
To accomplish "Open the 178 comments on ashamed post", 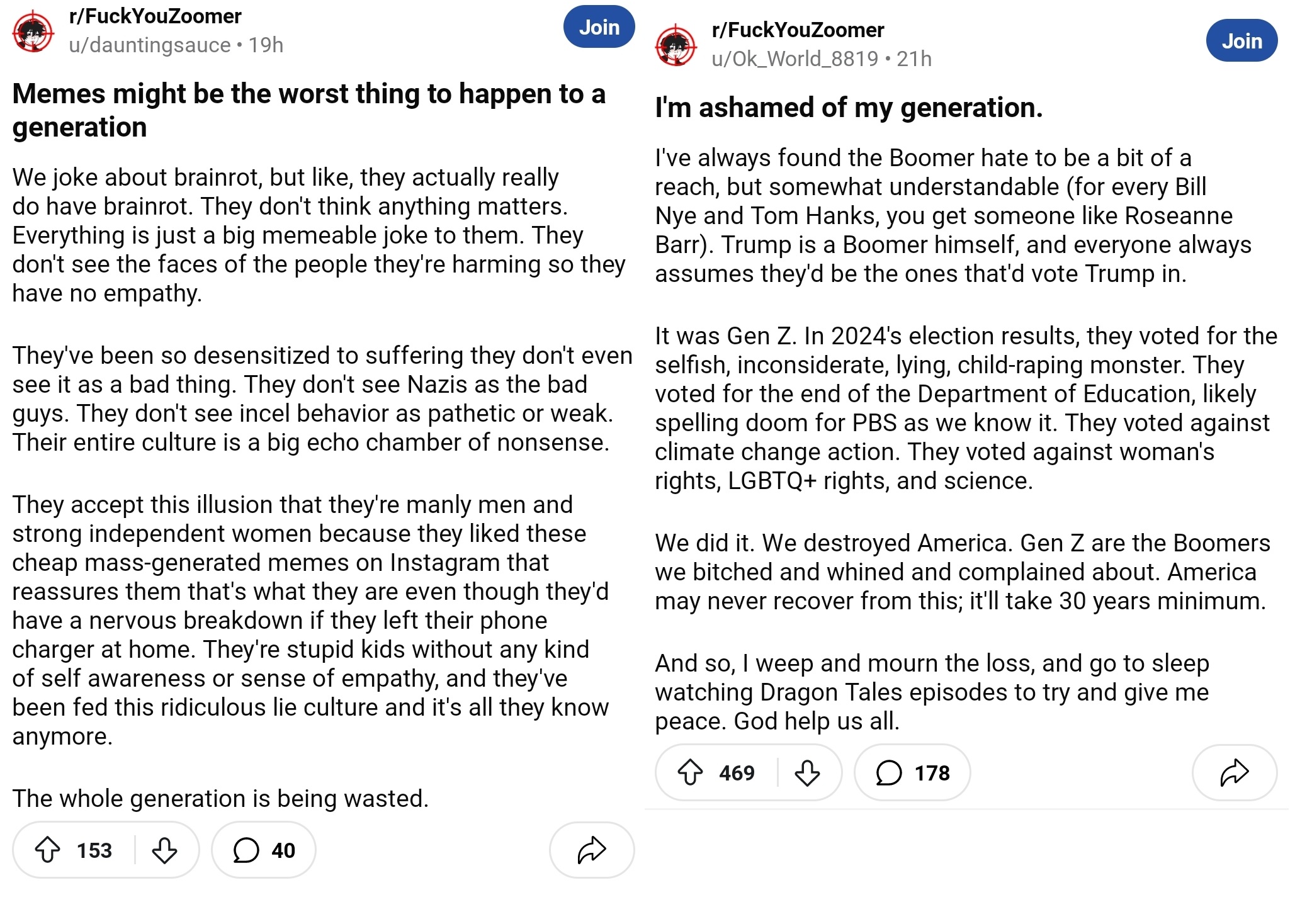I will pyautogui.click(x=912, y=772).
